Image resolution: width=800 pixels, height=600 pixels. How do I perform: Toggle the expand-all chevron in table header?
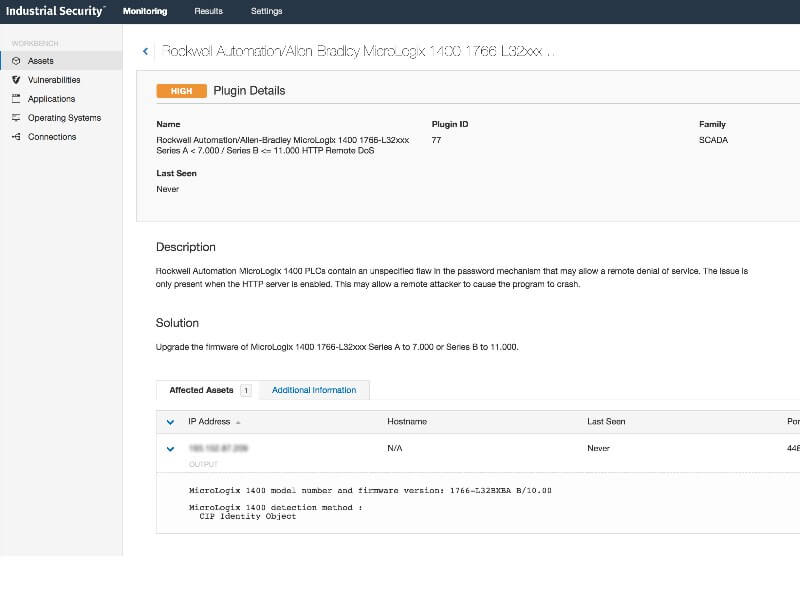point(170,422)
